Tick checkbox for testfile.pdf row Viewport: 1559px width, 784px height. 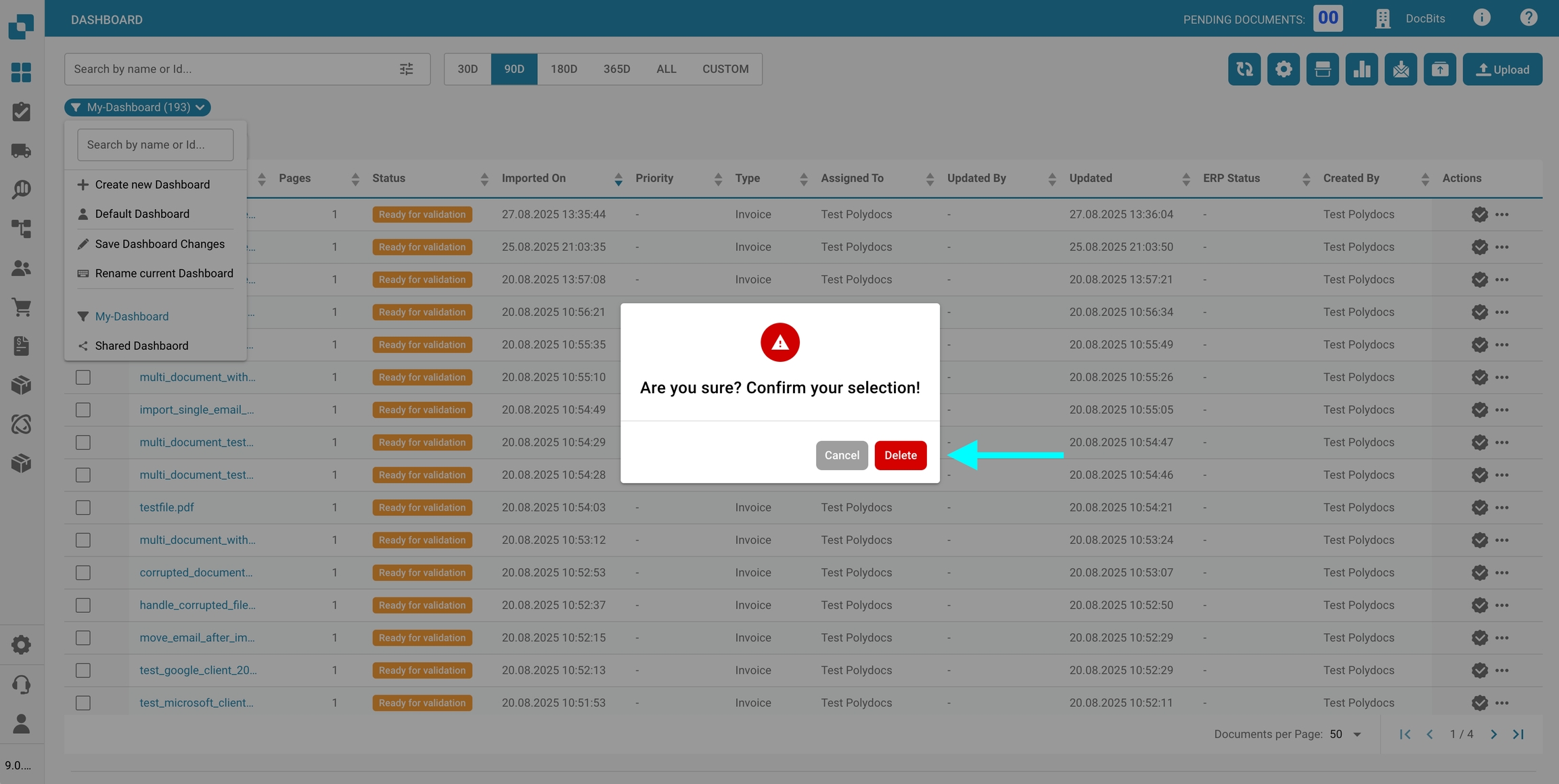point(83,507)
